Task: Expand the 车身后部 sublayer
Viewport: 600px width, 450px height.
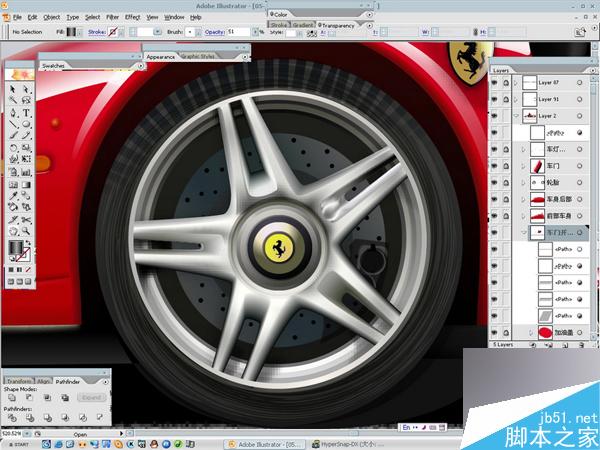Action: coord(523,199)
